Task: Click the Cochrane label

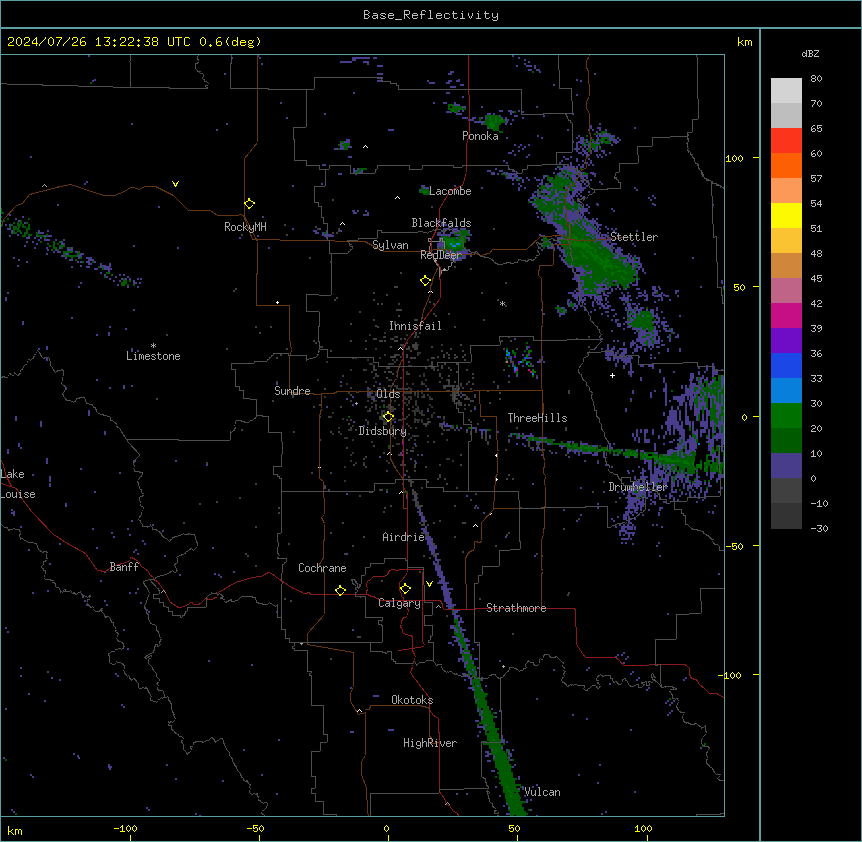Action: 322,568
